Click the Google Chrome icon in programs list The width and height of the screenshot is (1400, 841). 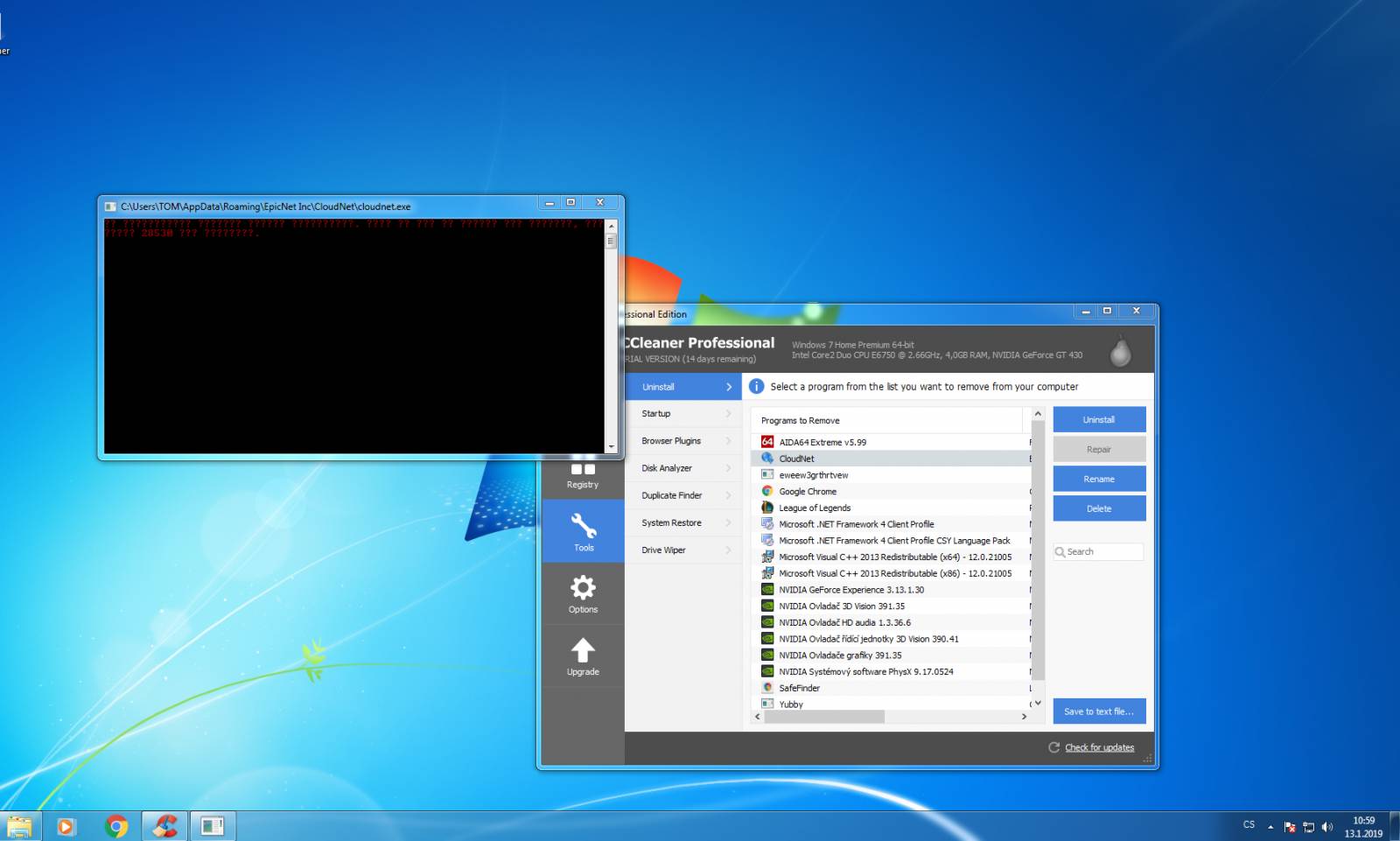767,491
